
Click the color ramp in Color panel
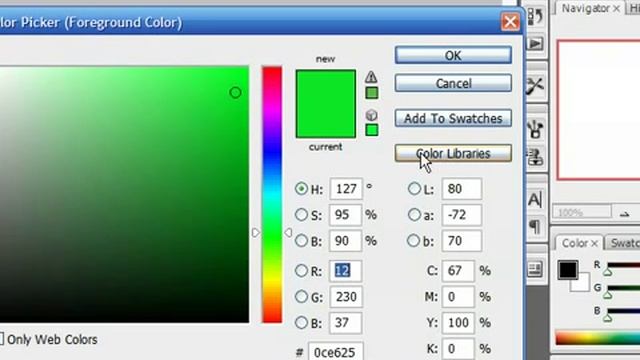(598, 339)
